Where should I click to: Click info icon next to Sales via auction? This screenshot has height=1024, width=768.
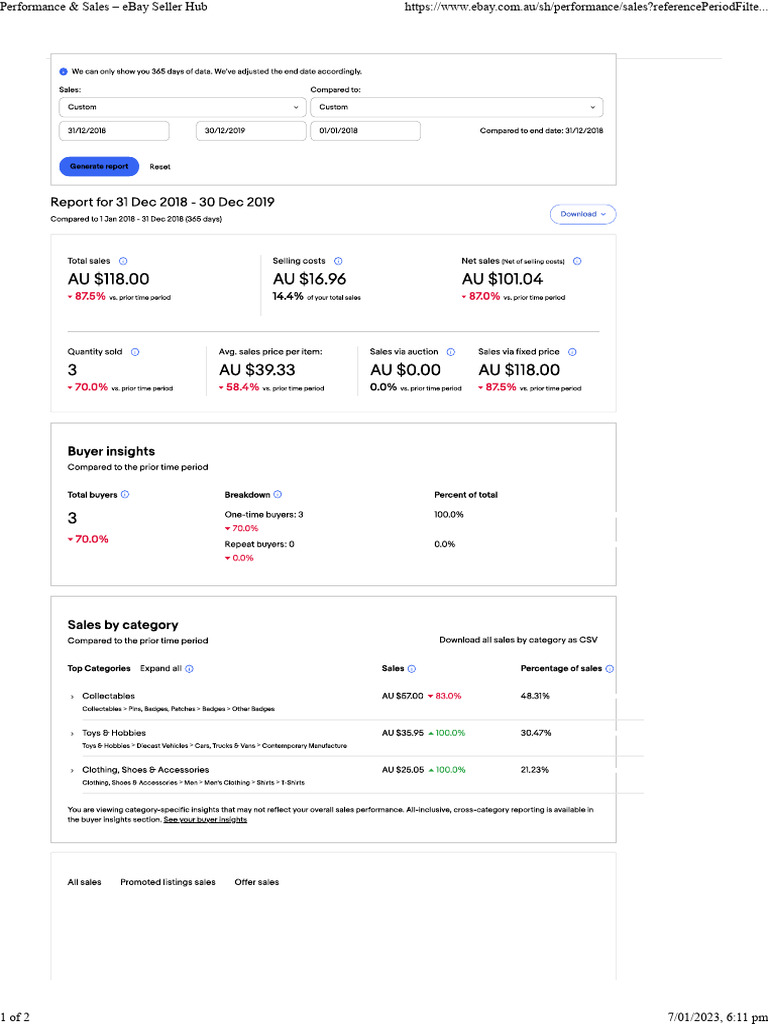click(x=451, y=352)
